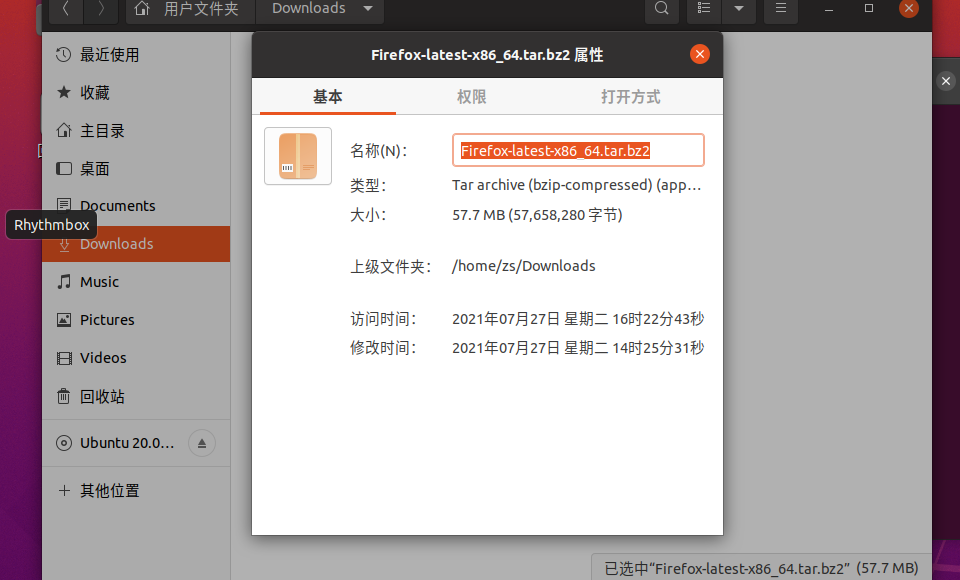Click the Downloads path bar button

320,9
